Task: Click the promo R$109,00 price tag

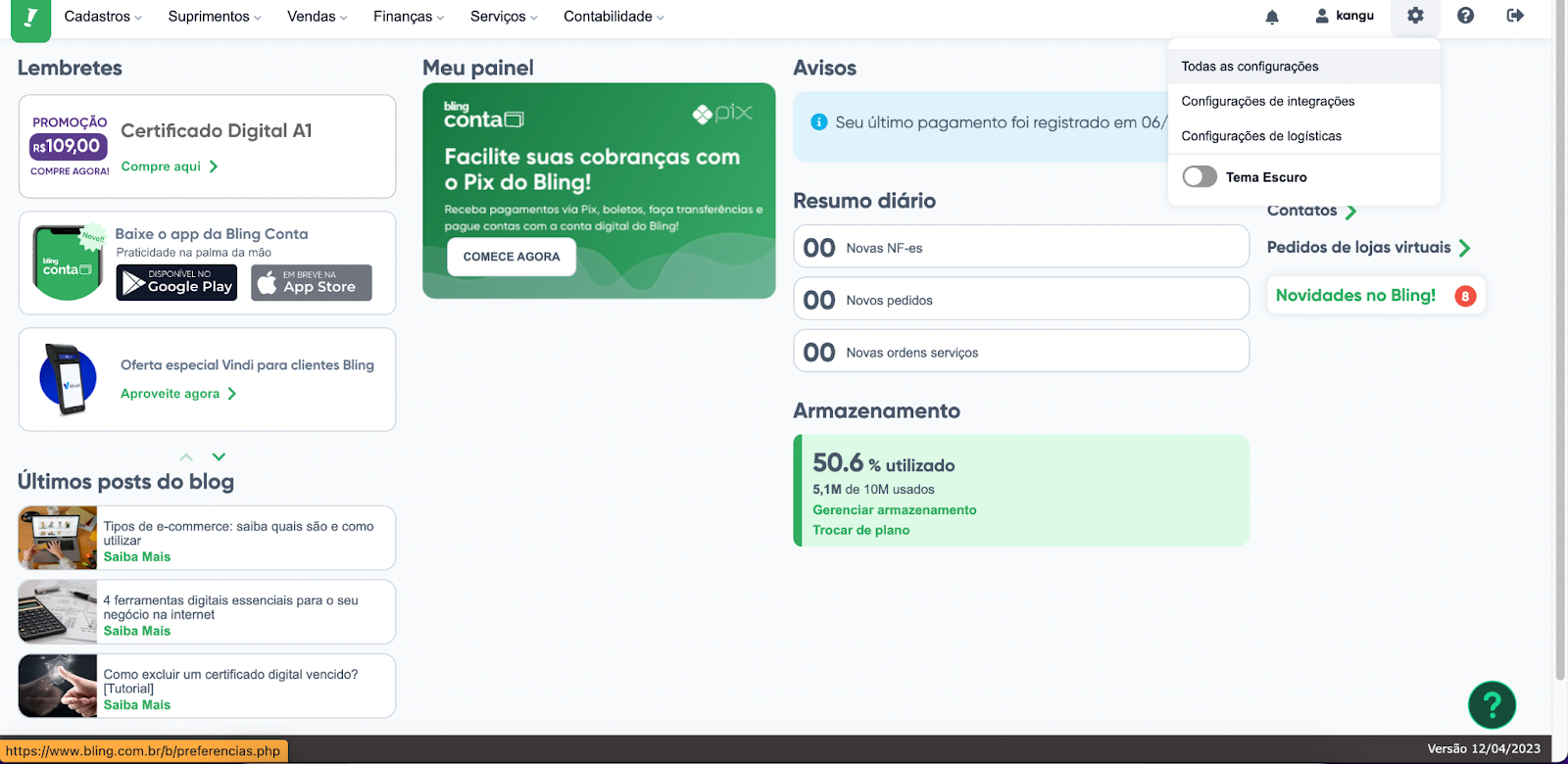Action: [x=69, y=146]
